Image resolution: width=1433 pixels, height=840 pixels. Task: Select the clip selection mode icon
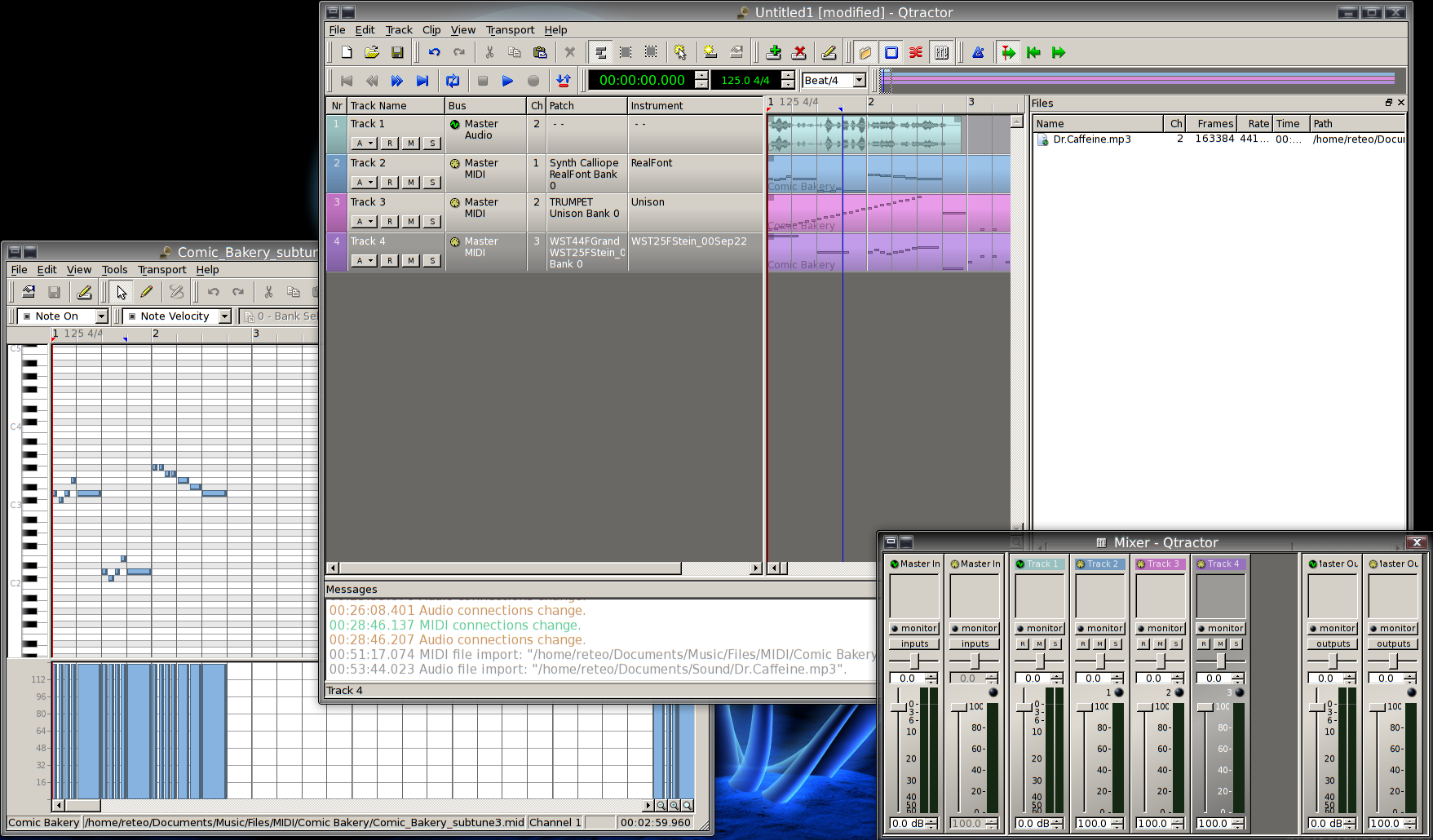[x=600, y=52]
